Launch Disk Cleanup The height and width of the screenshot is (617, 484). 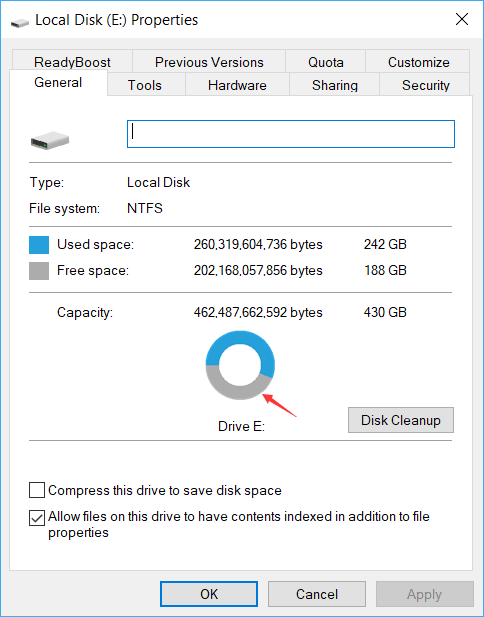(x=401, y=420)
